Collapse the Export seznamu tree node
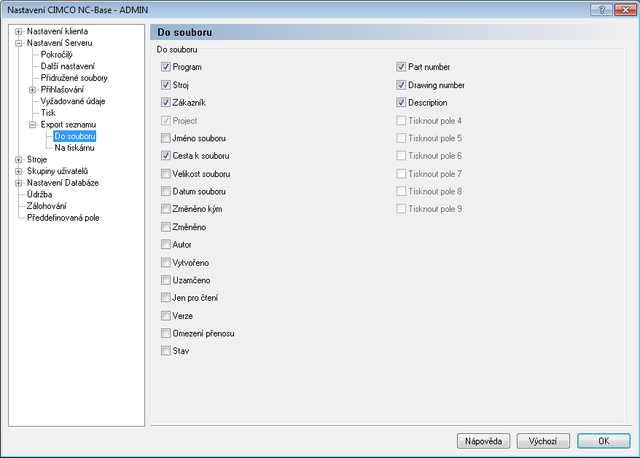 coord(32,125)
